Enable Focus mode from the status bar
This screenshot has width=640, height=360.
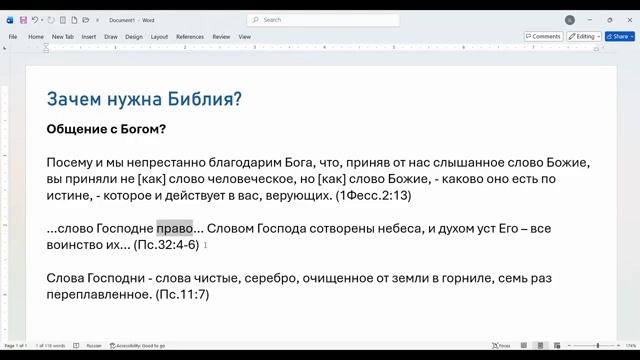click(501, 346)
